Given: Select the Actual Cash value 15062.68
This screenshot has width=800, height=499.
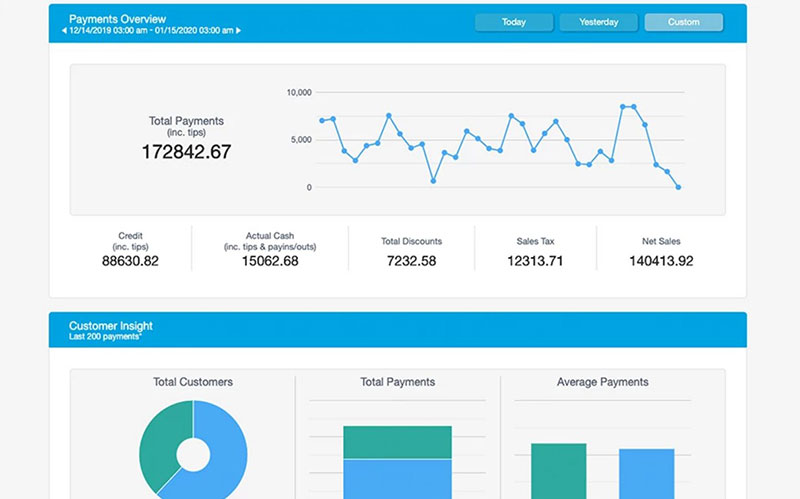Looking at the screenshot, I should point(270,261).
